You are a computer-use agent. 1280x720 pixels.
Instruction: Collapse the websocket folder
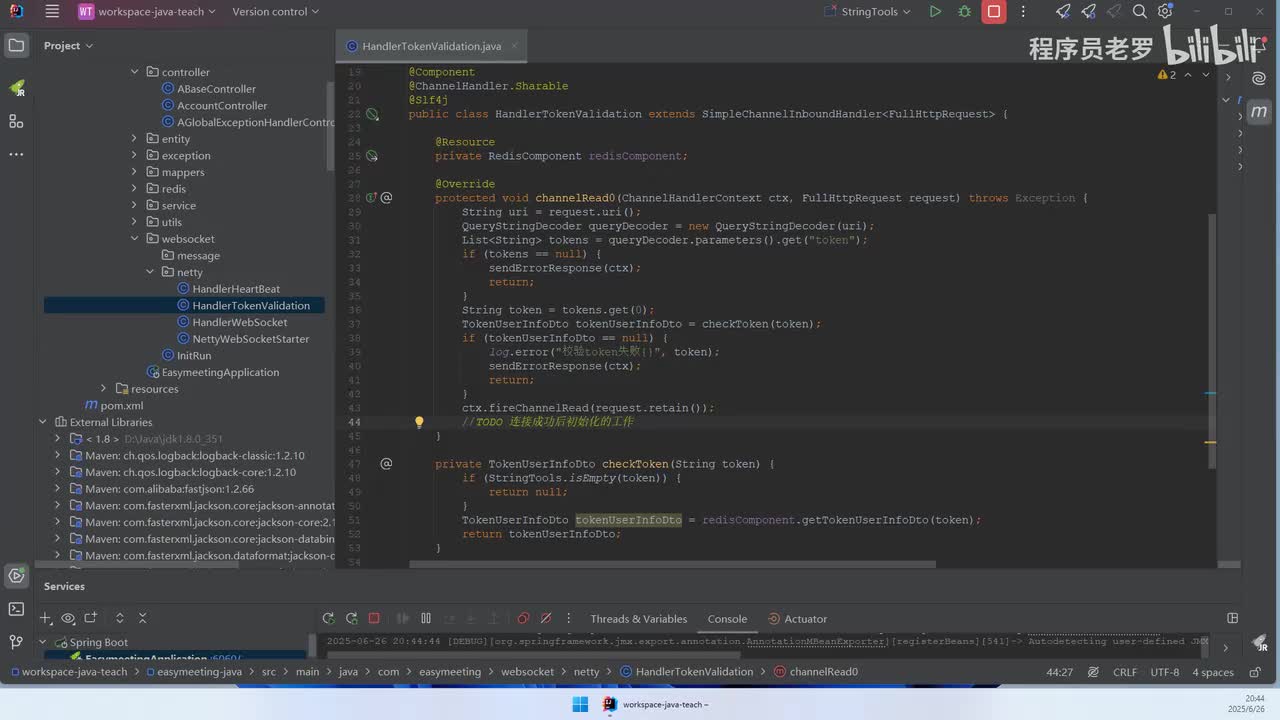pos(134,239)
